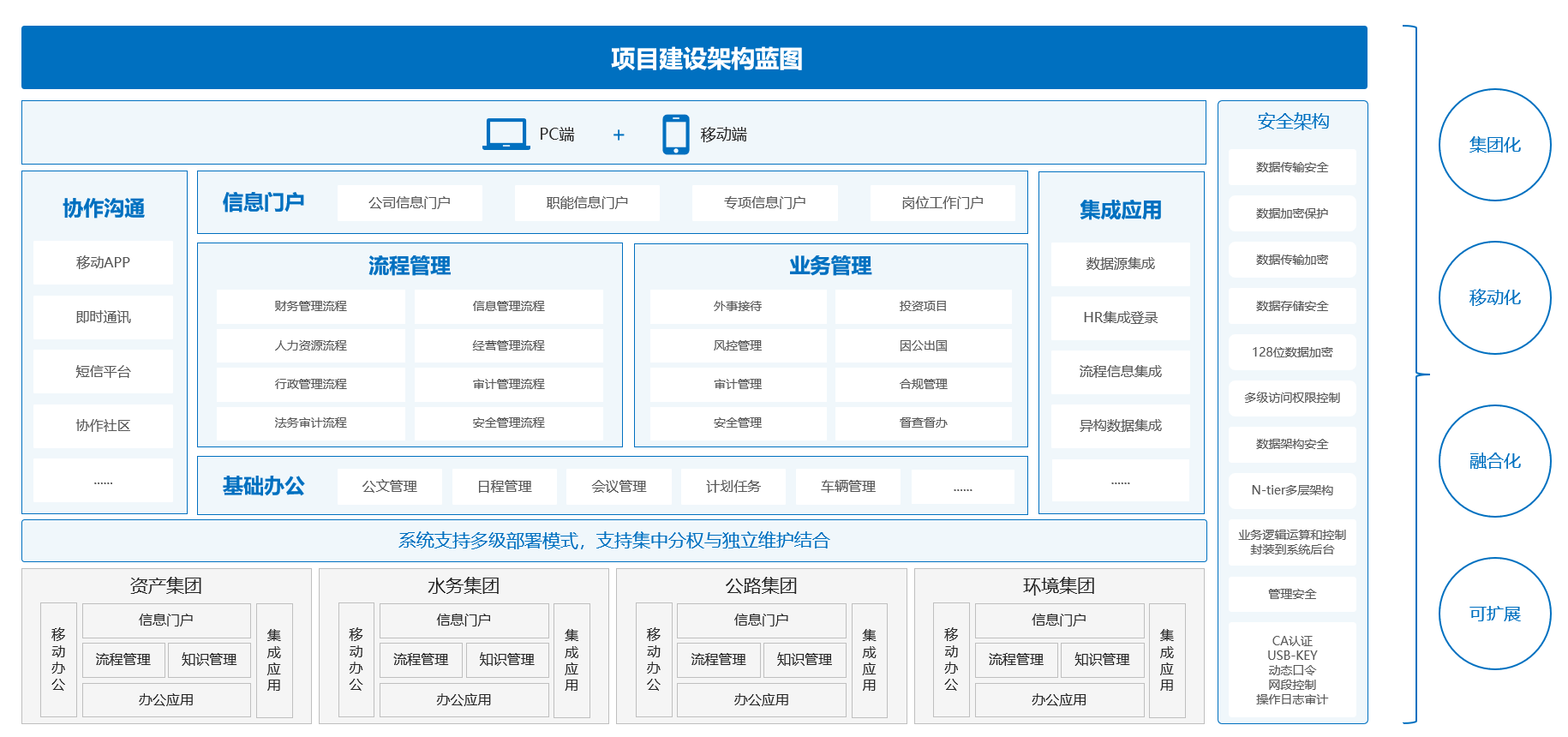Viewport: 1568px width, 737px height.
Task: Select 安全管理流程
Action: click(x=509, y=423)
